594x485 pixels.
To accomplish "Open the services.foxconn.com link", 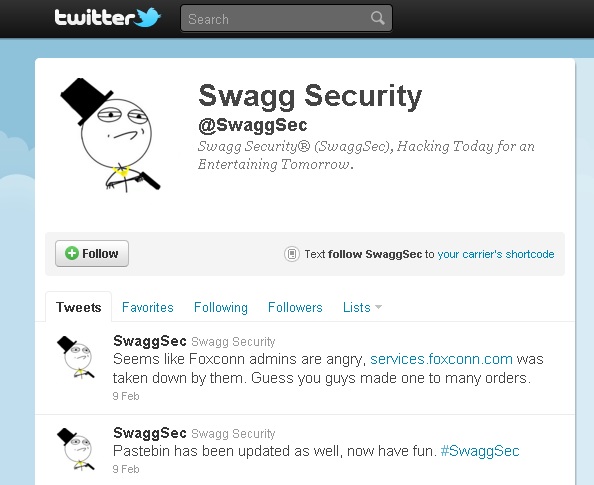I will coord(441,358).
